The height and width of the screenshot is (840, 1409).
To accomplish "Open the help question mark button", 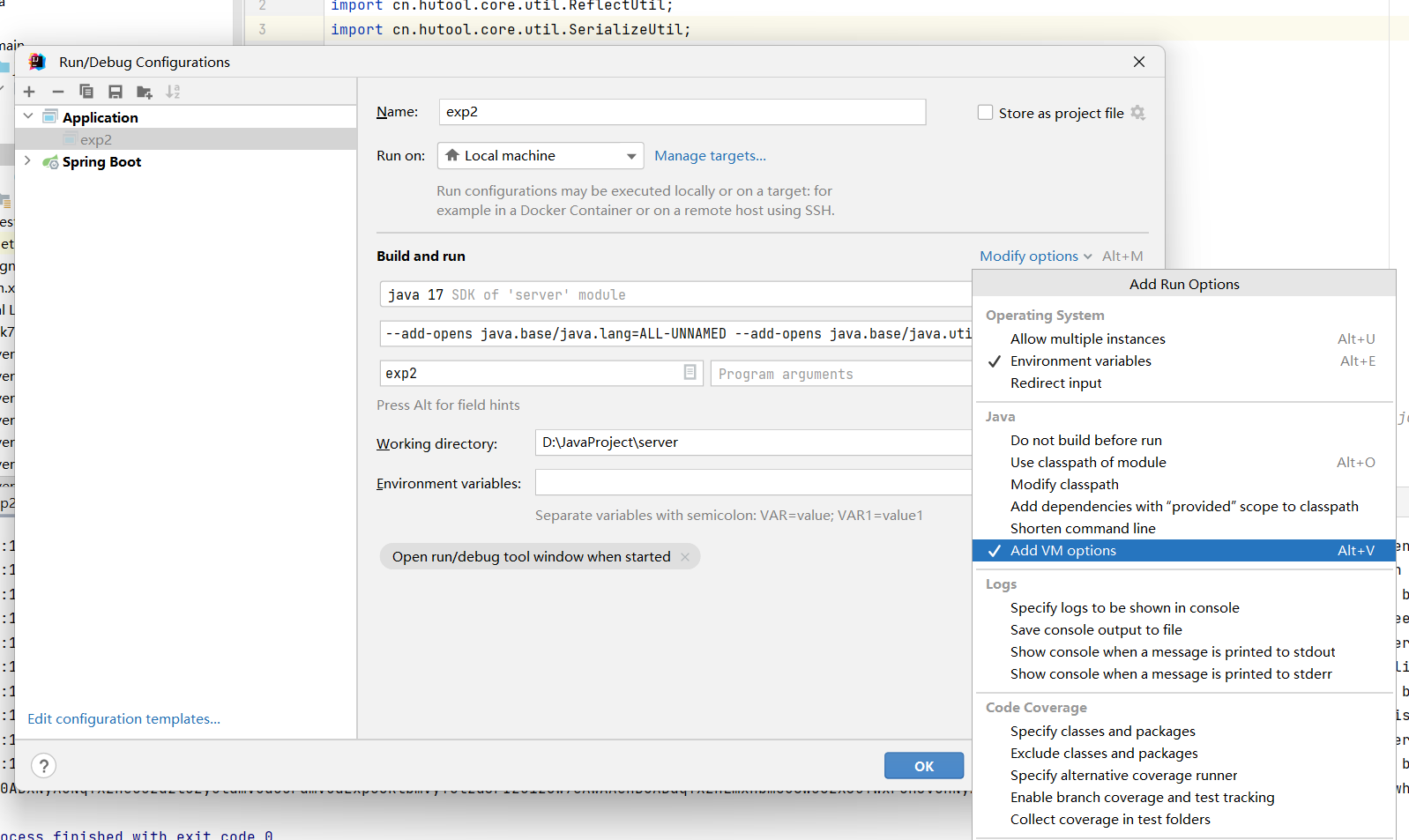I will coord(43,765).
